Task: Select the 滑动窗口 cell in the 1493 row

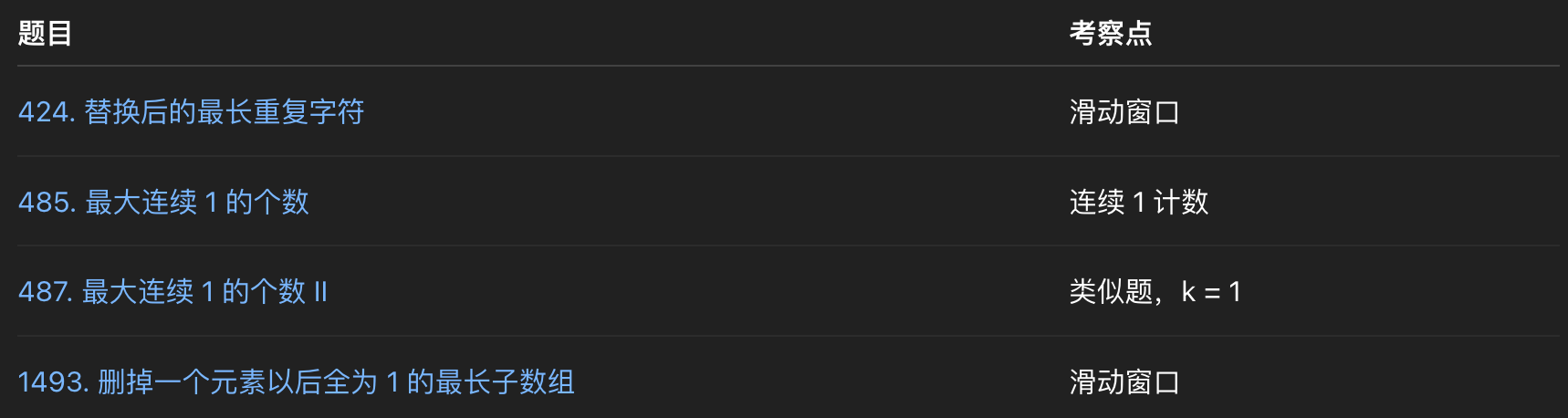Action: click(x=1125, y=381)
